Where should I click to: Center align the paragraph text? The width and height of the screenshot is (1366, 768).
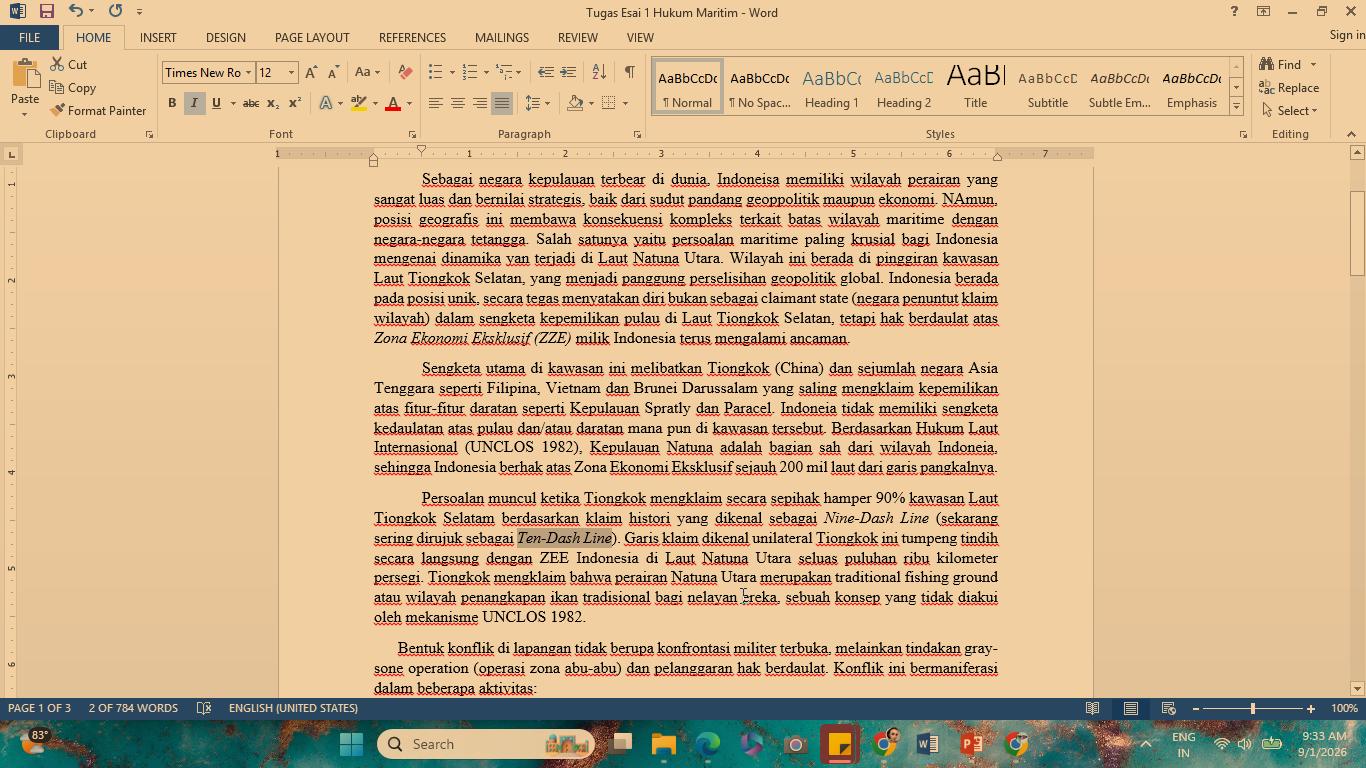pos(458,103)
